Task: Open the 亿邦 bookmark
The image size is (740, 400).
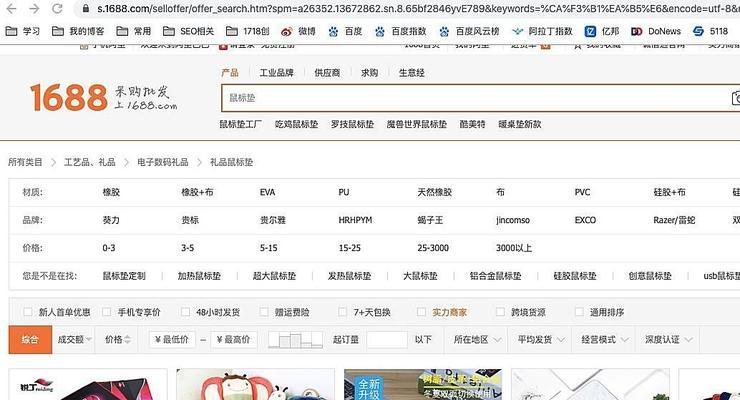Action: [x=602, y=31]
